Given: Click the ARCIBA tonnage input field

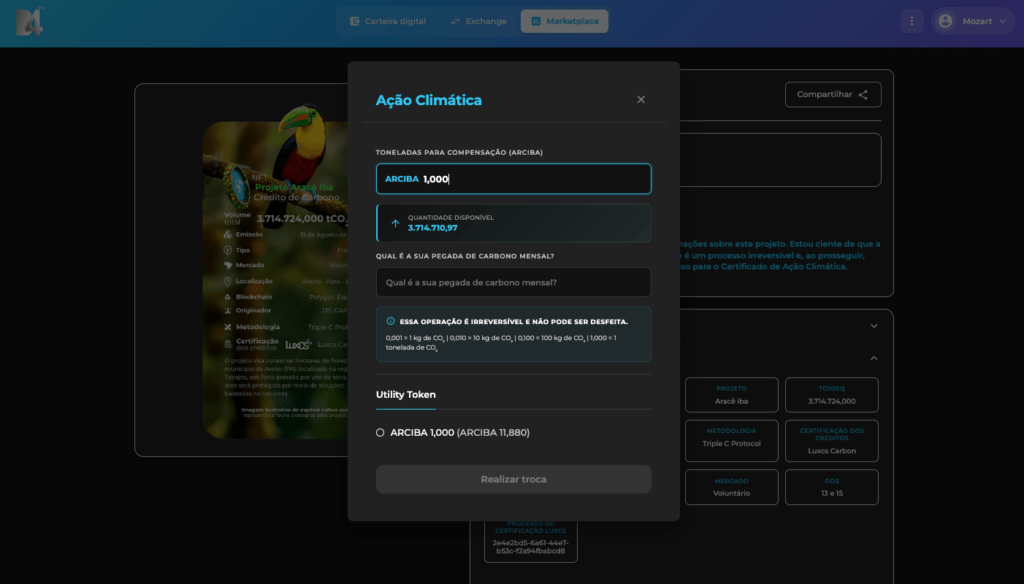Looking at the screenshot, I should point(513,179).
